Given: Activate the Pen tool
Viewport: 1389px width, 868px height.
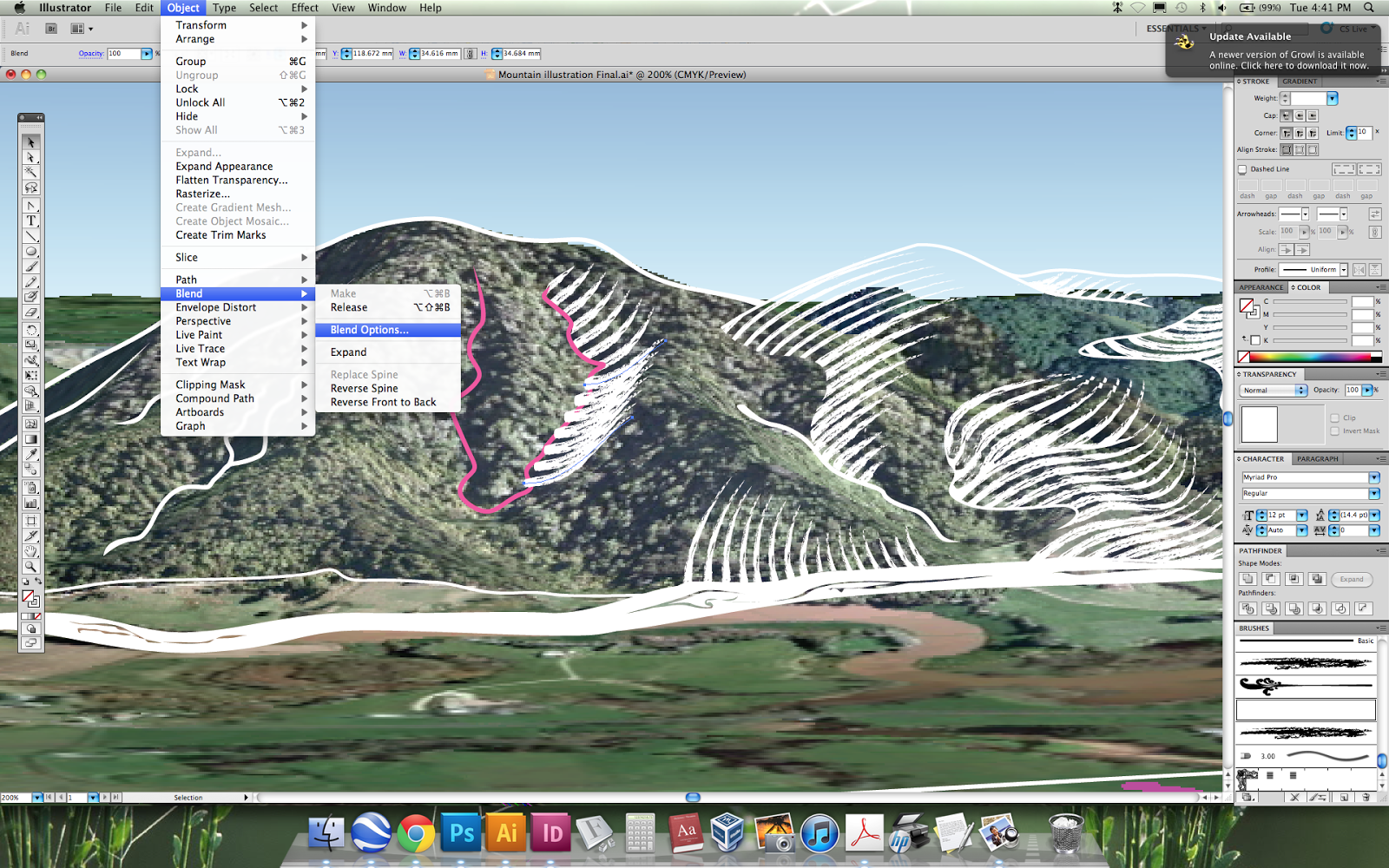Looking at the screenshot, I should [31, 206].
